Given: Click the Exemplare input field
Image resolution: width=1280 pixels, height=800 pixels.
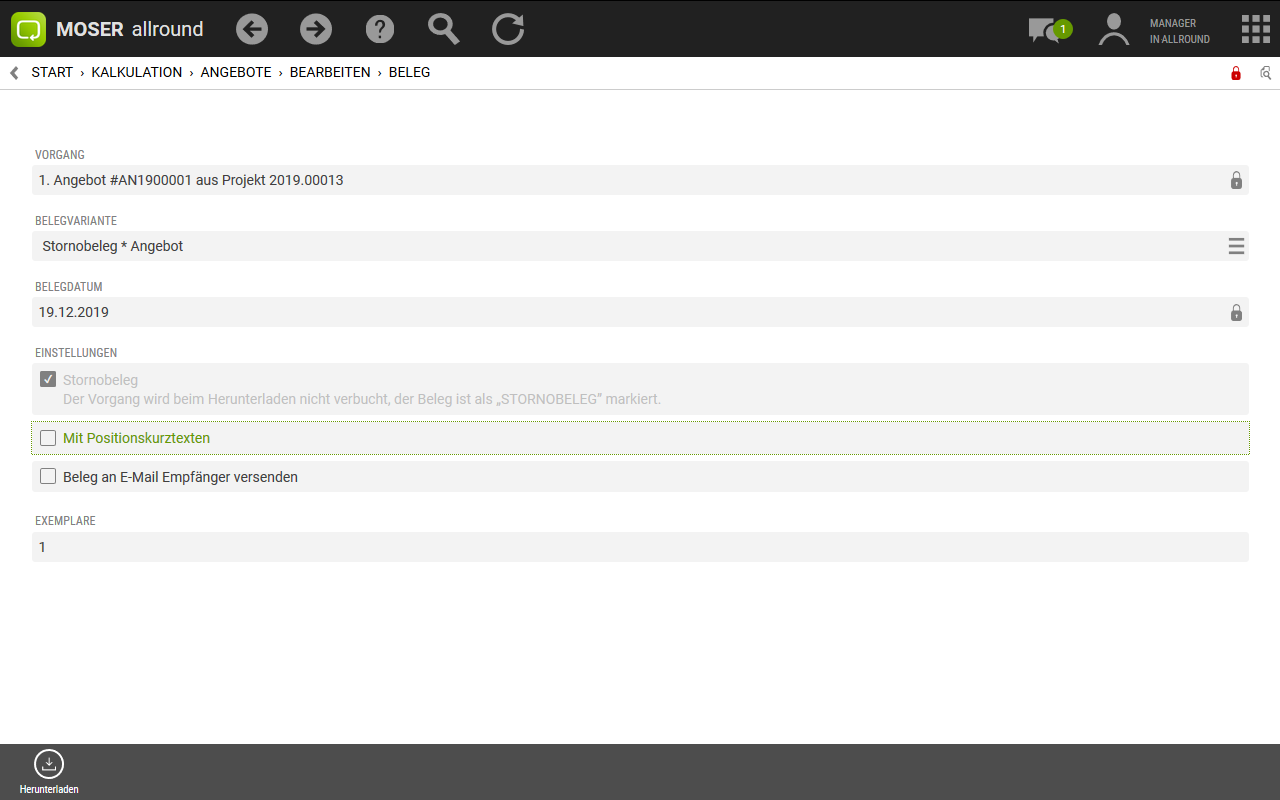Looking at the screenshot, I should (x=640, y=547).
